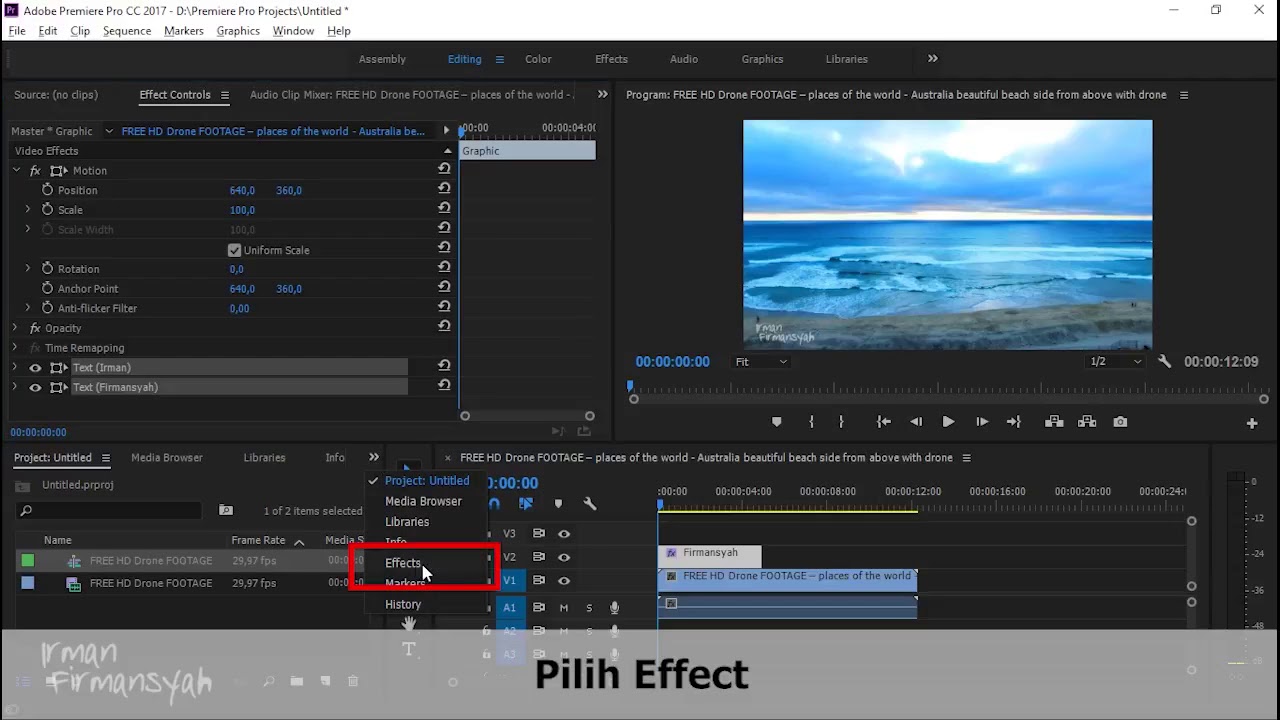Open timeline display settings wrench
Screen dimensions: 1280x720
click(x=590, y=504)
